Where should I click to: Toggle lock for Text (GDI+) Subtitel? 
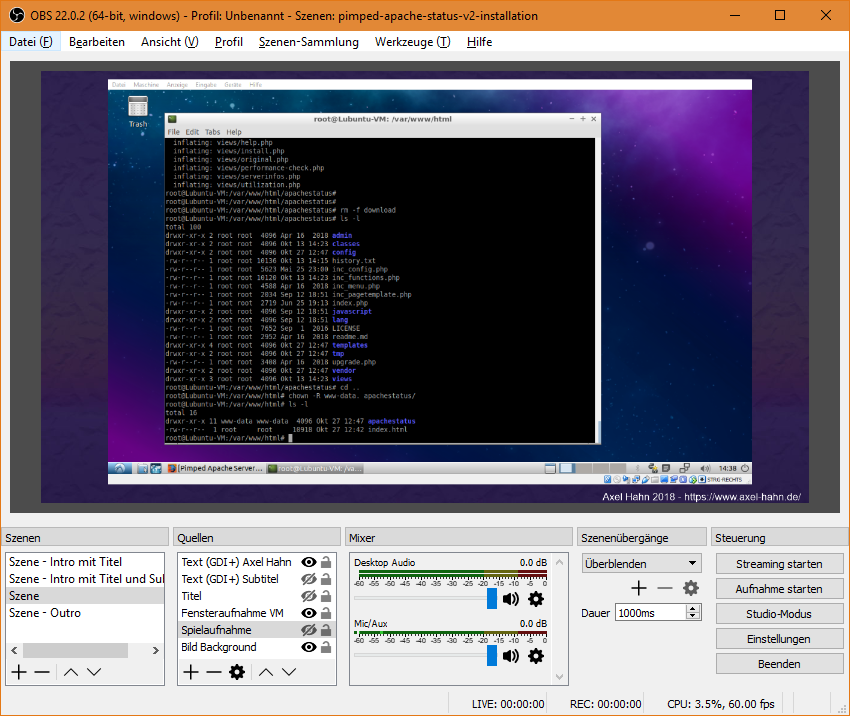[326, 579]
